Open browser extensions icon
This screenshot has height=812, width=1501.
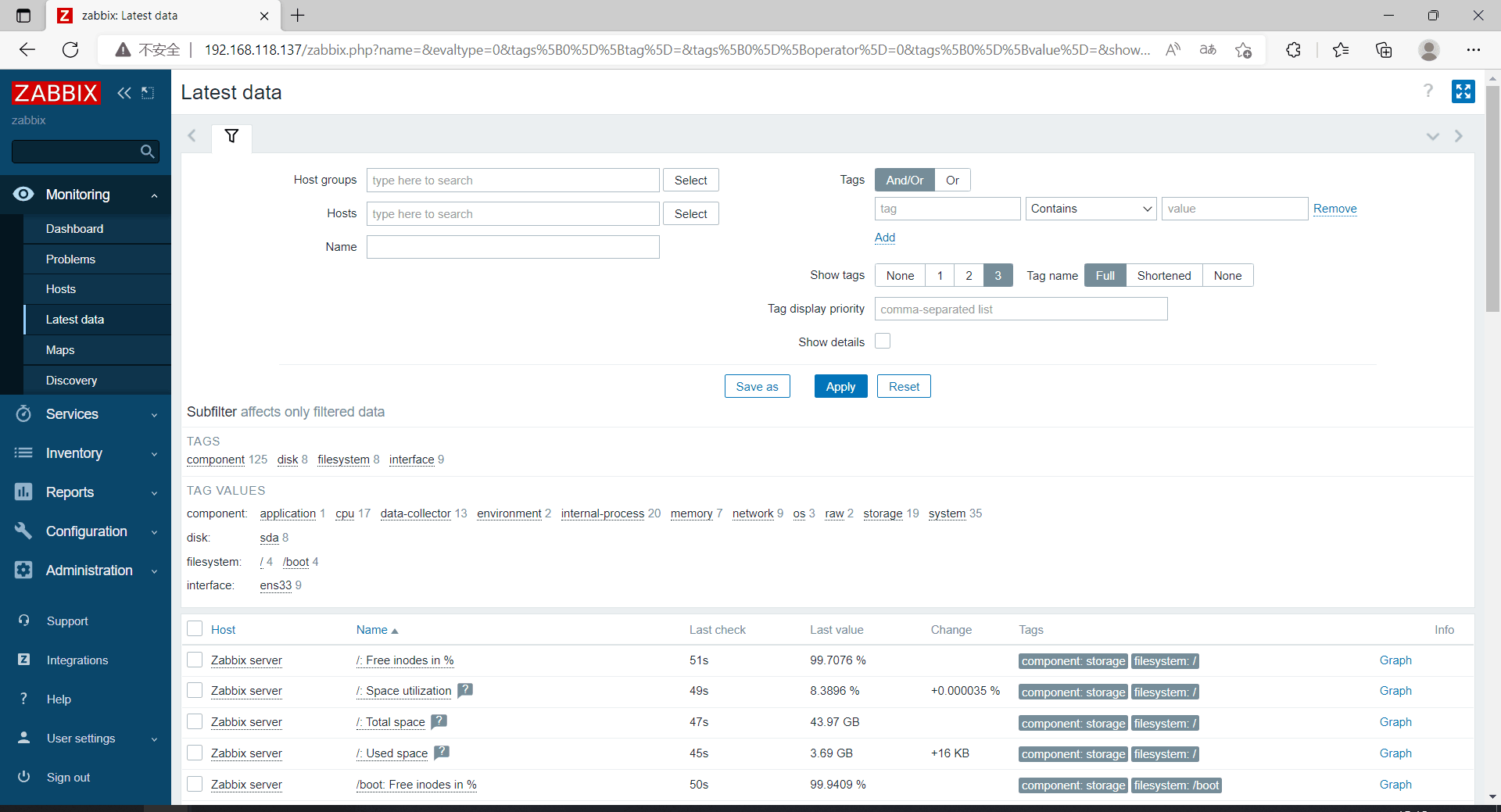1293,50
